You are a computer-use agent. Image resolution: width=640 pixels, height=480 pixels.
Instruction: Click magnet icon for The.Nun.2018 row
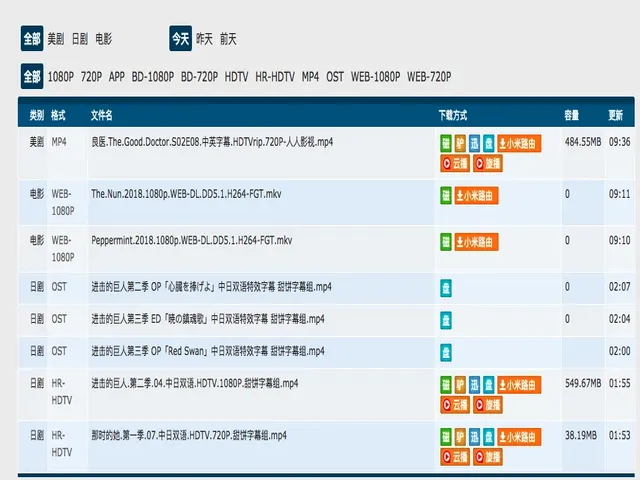446,196
